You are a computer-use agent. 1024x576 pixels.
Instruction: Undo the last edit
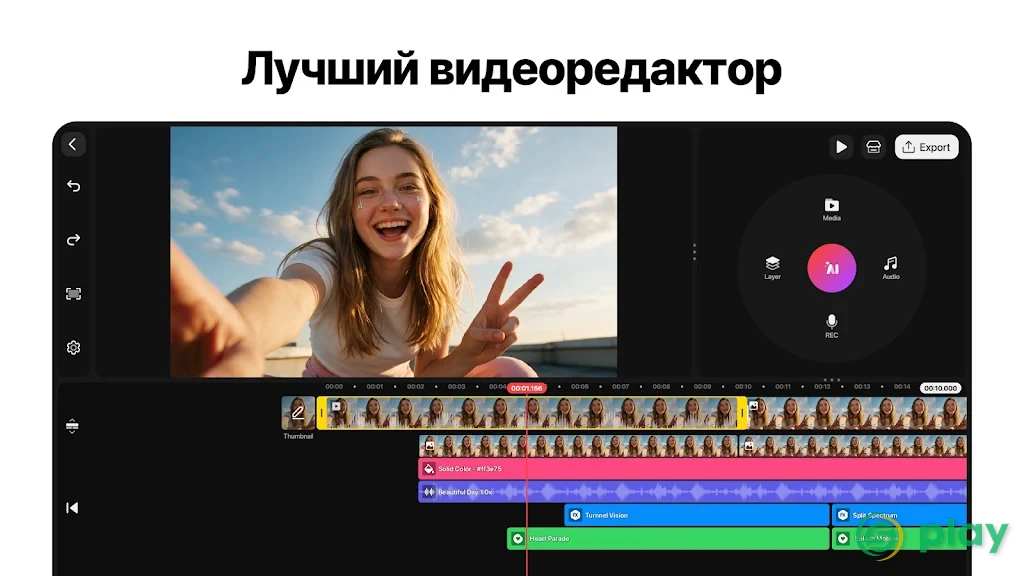(73, 186)
